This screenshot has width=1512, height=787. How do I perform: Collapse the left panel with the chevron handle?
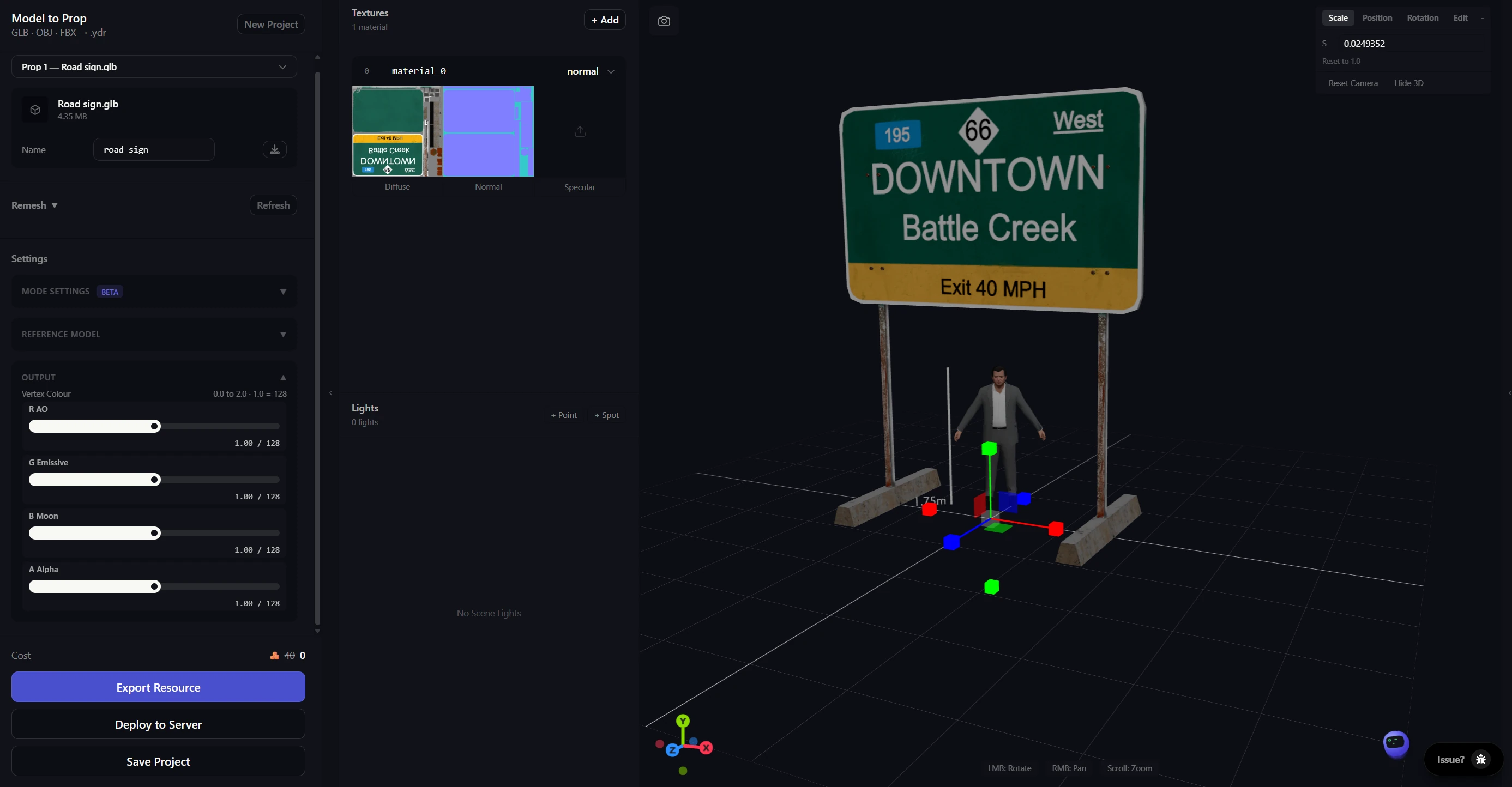330,393
